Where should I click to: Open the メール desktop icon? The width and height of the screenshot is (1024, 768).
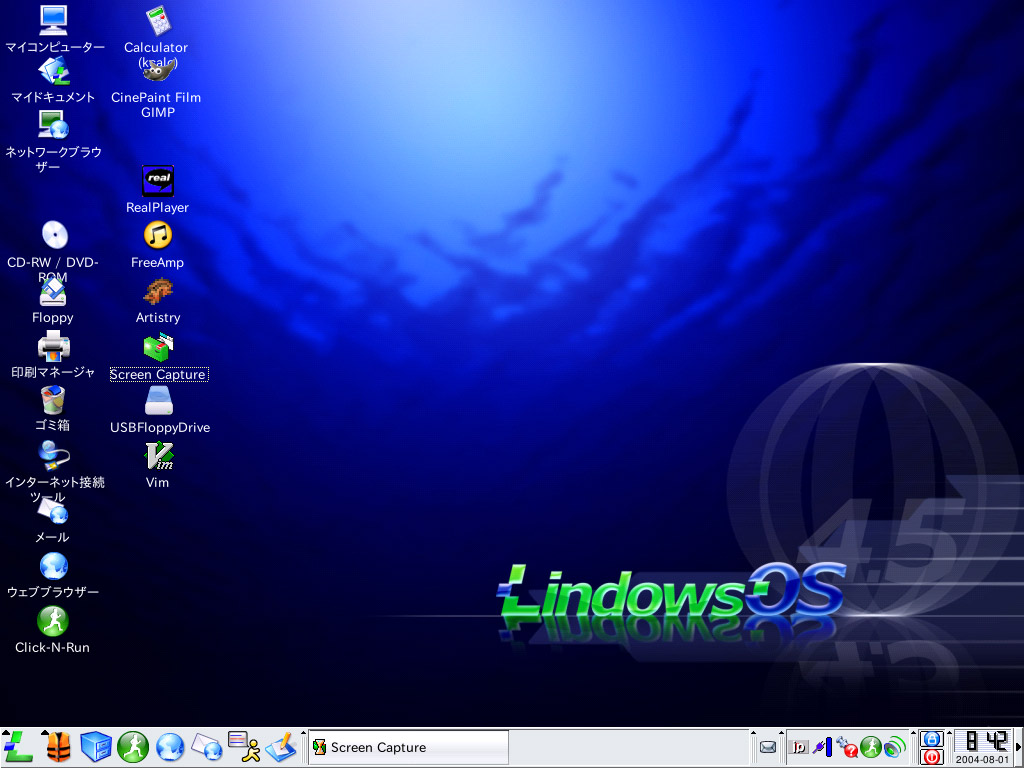click(x=53, y=510)
